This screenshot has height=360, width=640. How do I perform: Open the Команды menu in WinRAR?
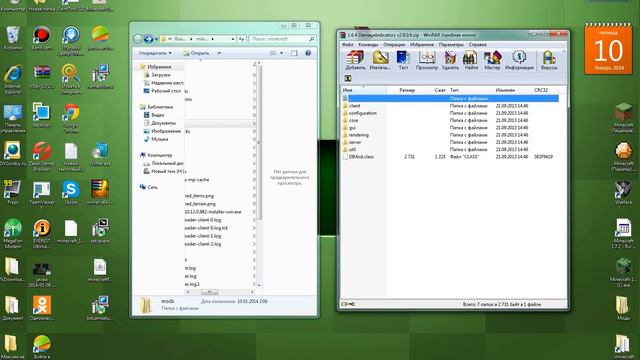368,44
